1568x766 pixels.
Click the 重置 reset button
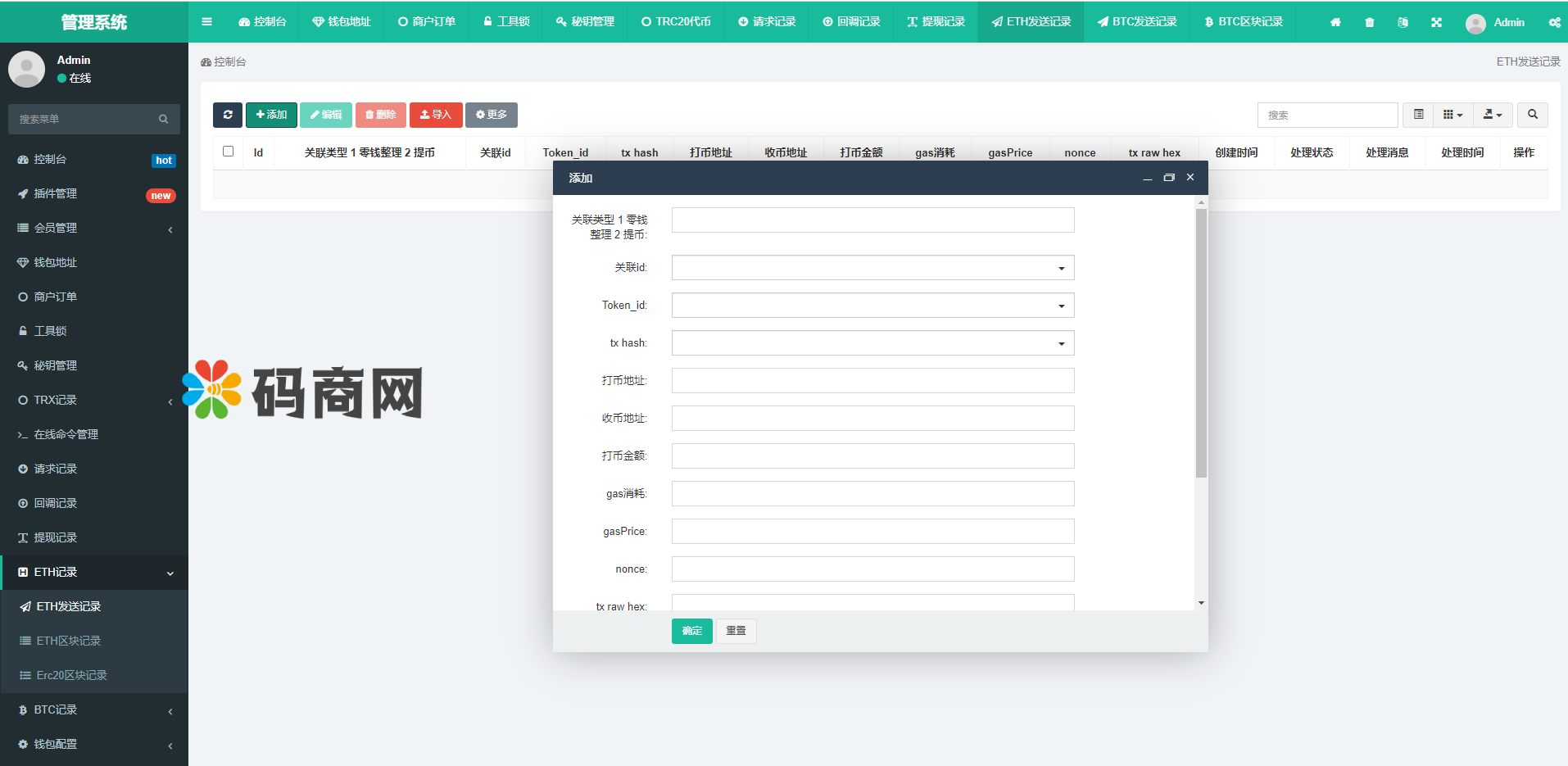click(x=736, y=631)
